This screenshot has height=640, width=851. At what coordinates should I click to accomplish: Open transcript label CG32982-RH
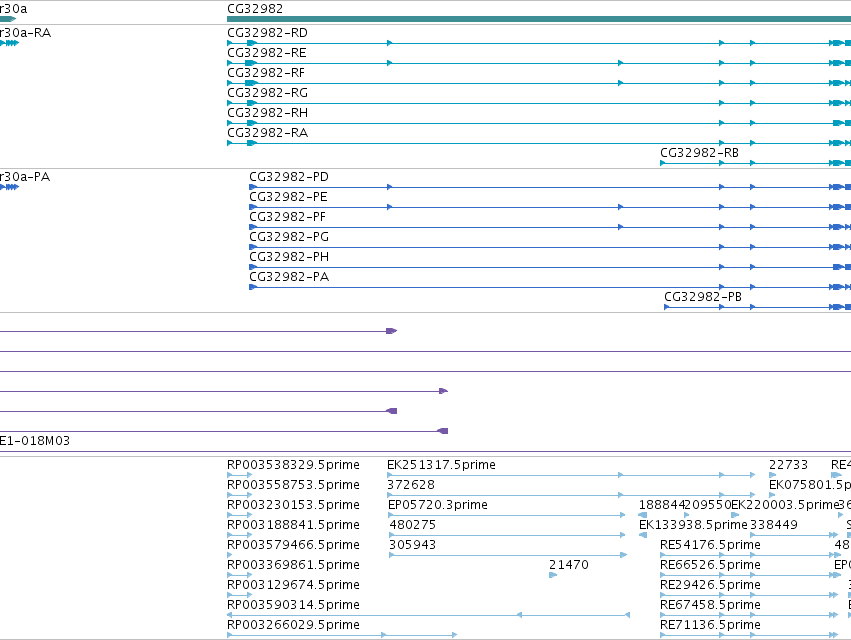[x=267, y=113]
